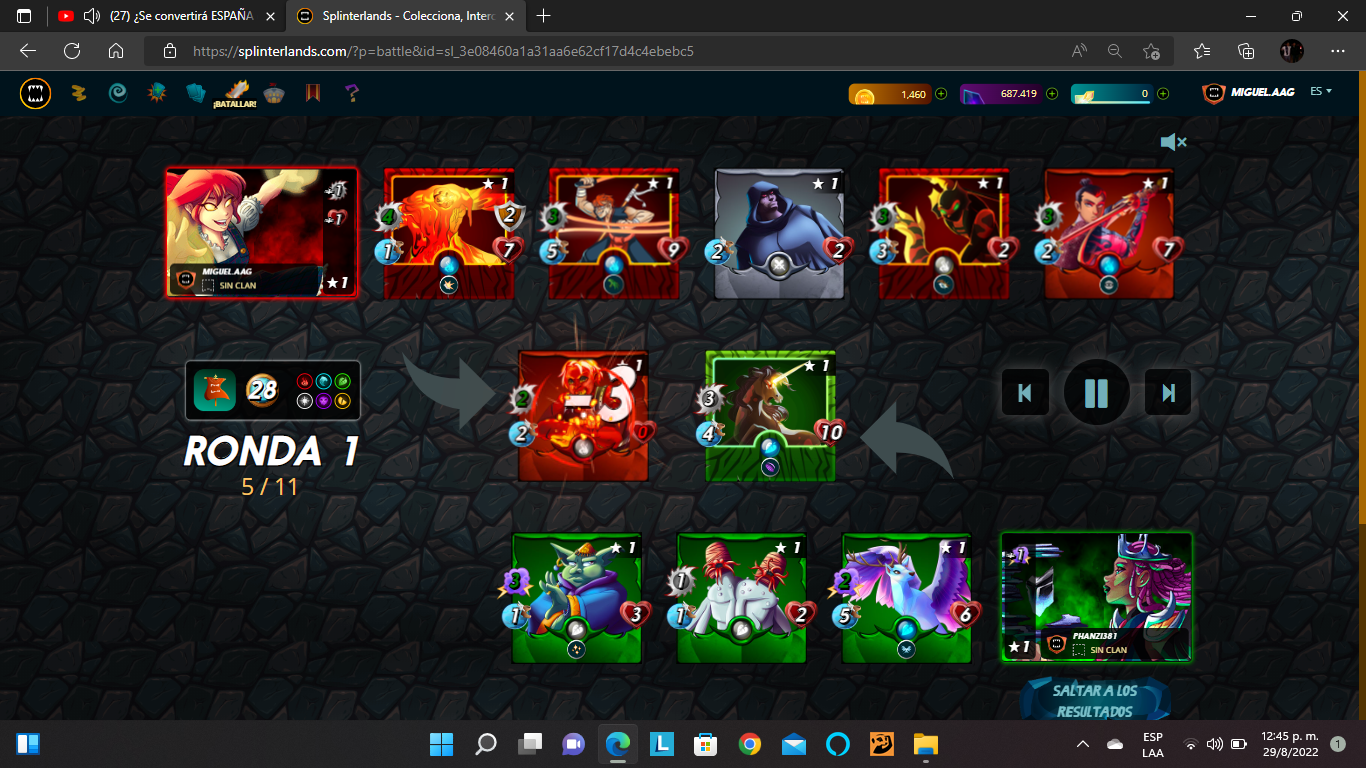The image size is (1366, 768).
Task: Open the Splinterlands fanged logo home icon
Action: 36,93
